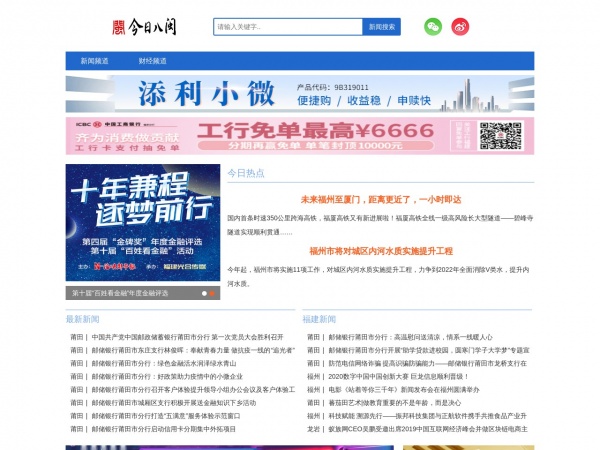Open the red Weibo icon
Viewport: 600px width, 450px height.
click(460, 27)
